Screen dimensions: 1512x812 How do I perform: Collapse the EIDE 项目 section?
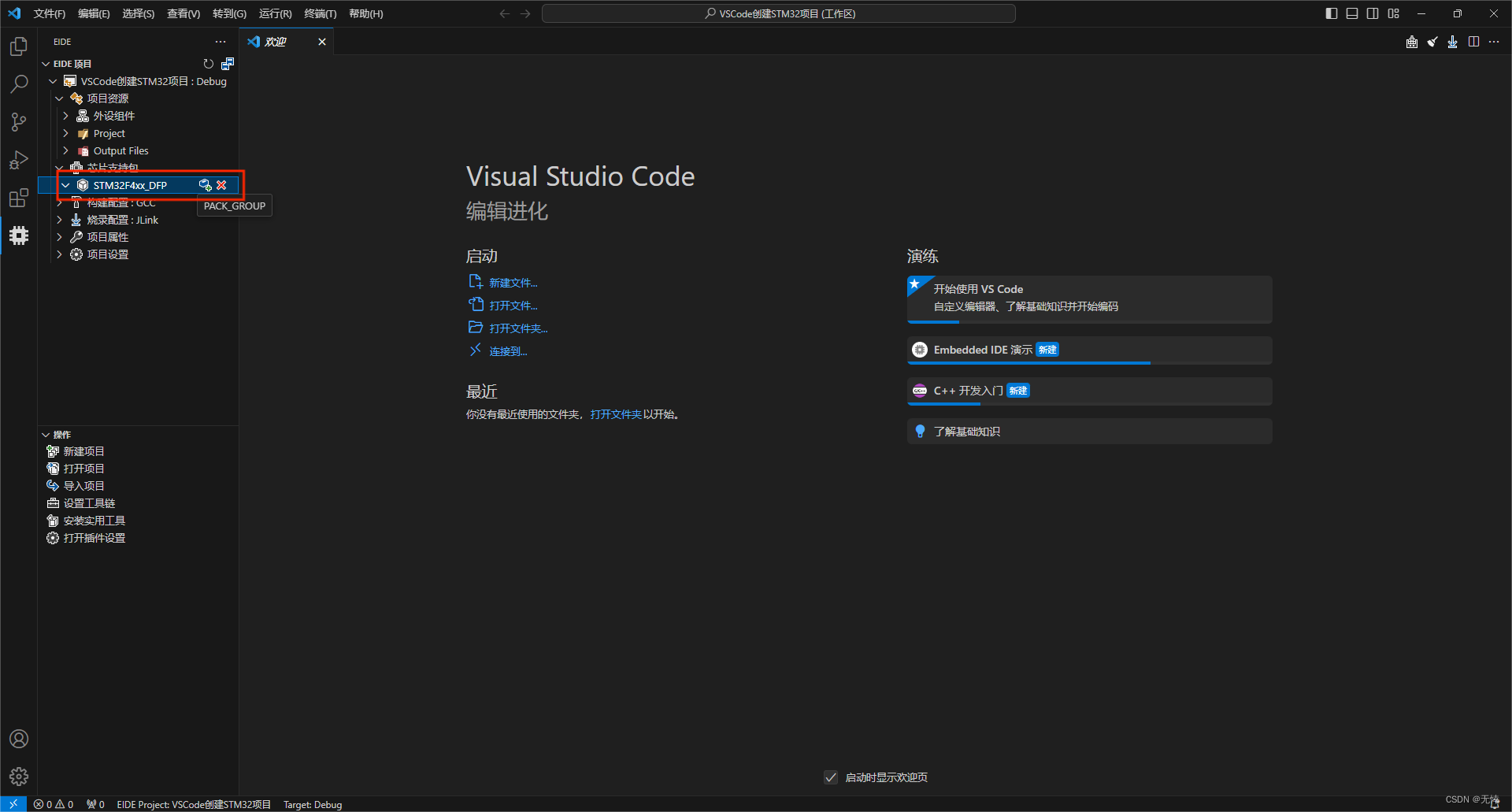tap(46, 64)
